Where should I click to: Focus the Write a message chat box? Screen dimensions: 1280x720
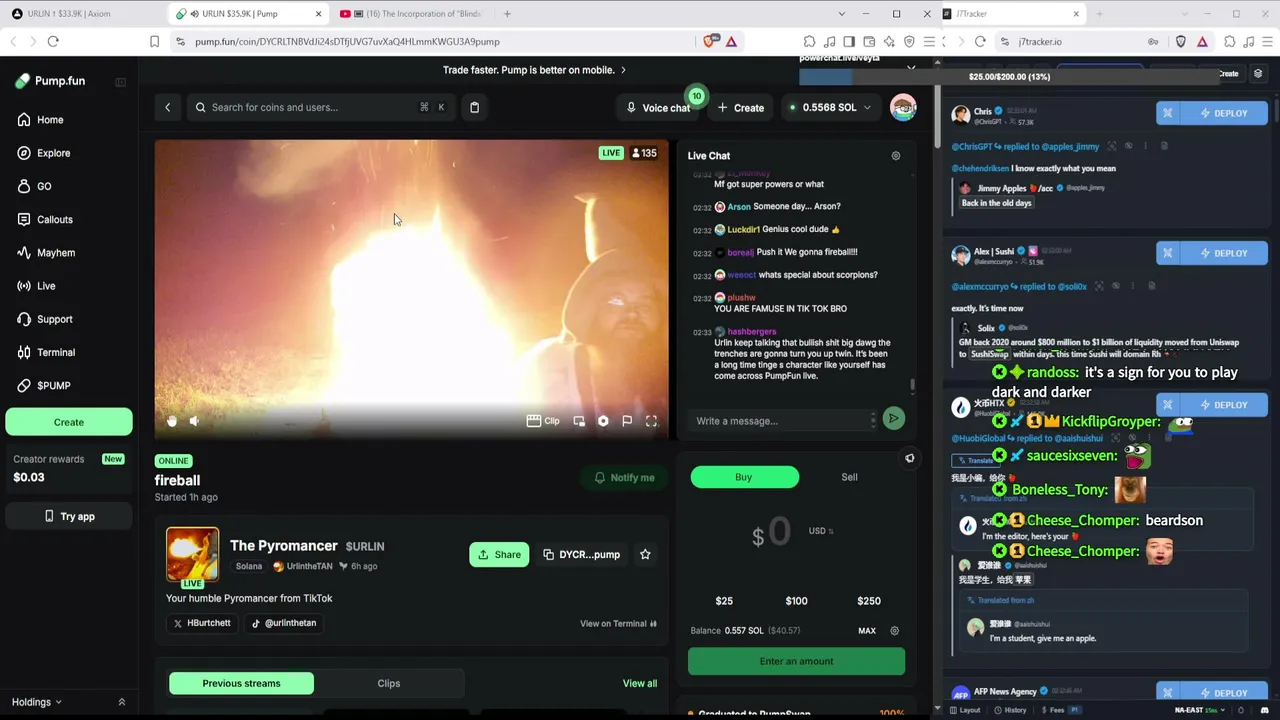click(782, 421)
